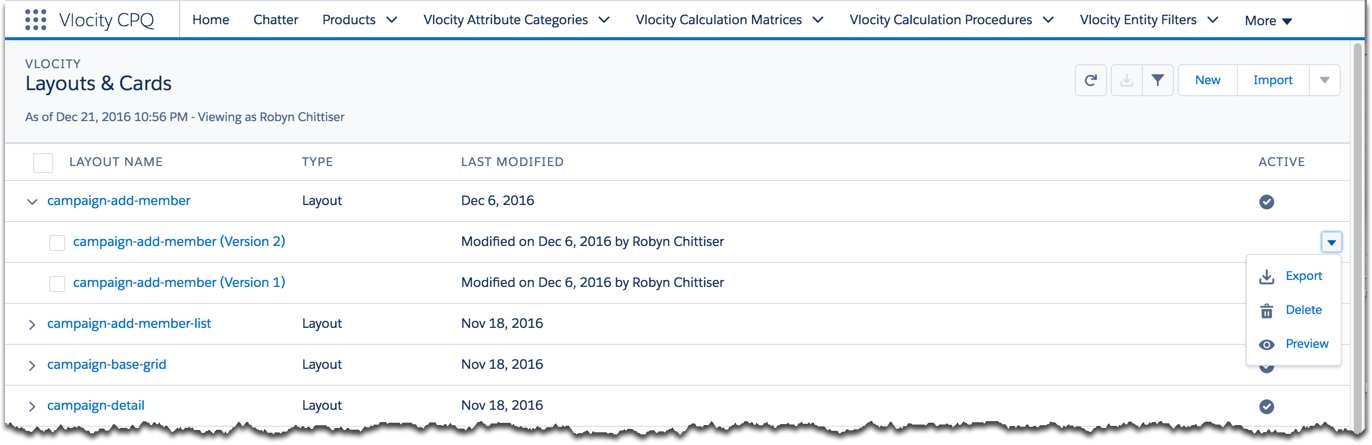Click the Preview eye icon in menu

[1267, 344]
